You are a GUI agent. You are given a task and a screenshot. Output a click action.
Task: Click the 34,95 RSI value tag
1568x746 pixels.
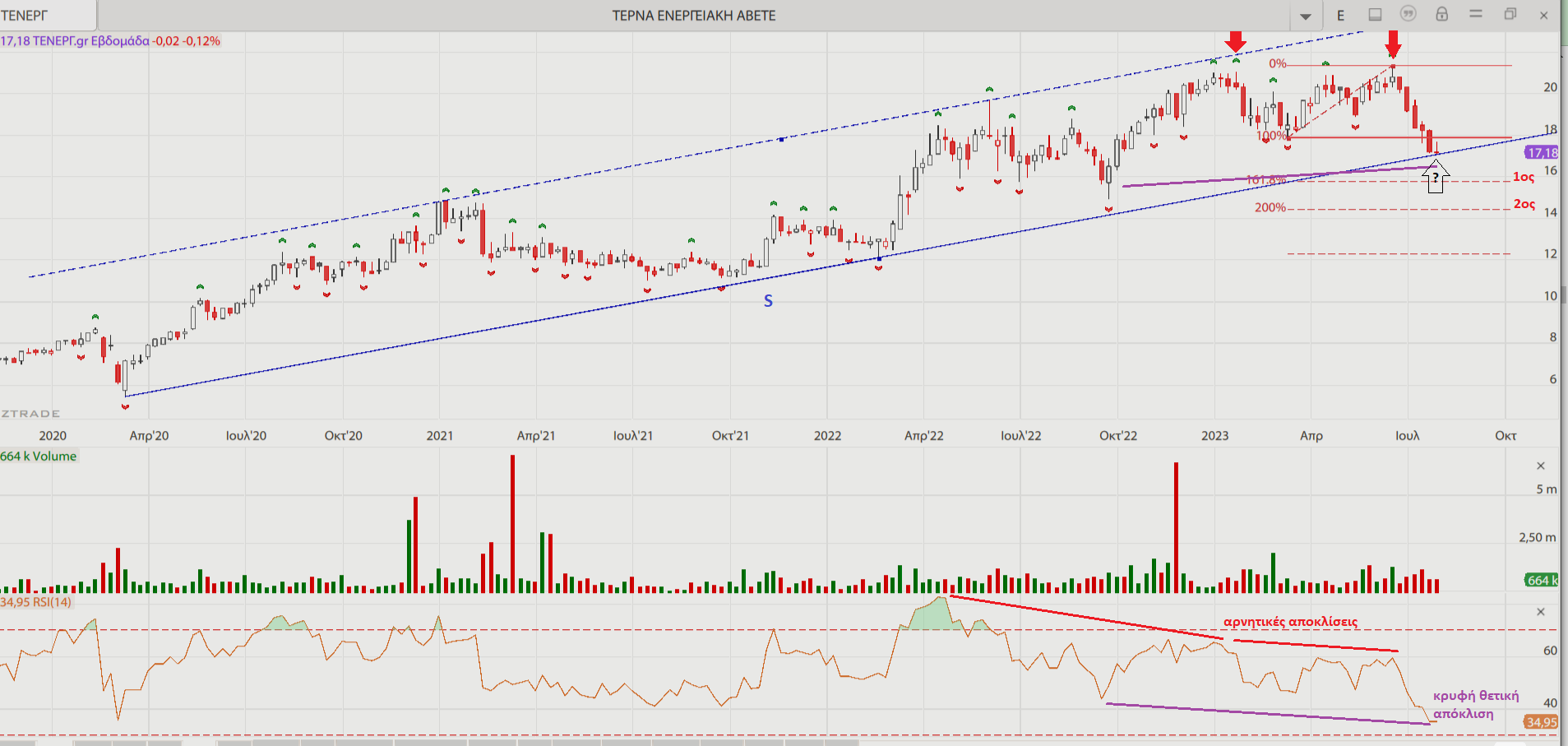(1542, 722)
